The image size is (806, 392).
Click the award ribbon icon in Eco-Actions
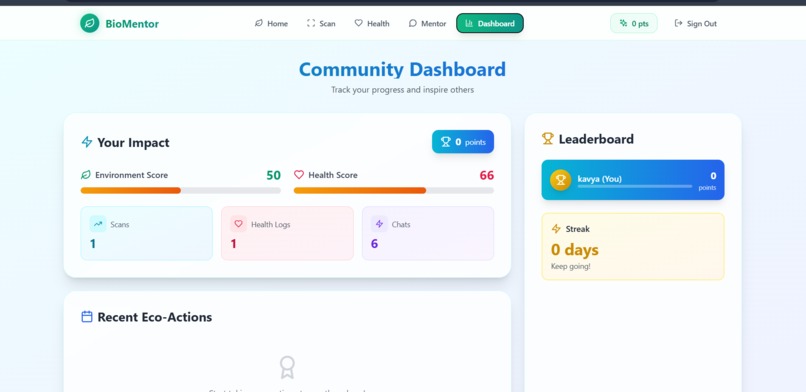[287, 367]
